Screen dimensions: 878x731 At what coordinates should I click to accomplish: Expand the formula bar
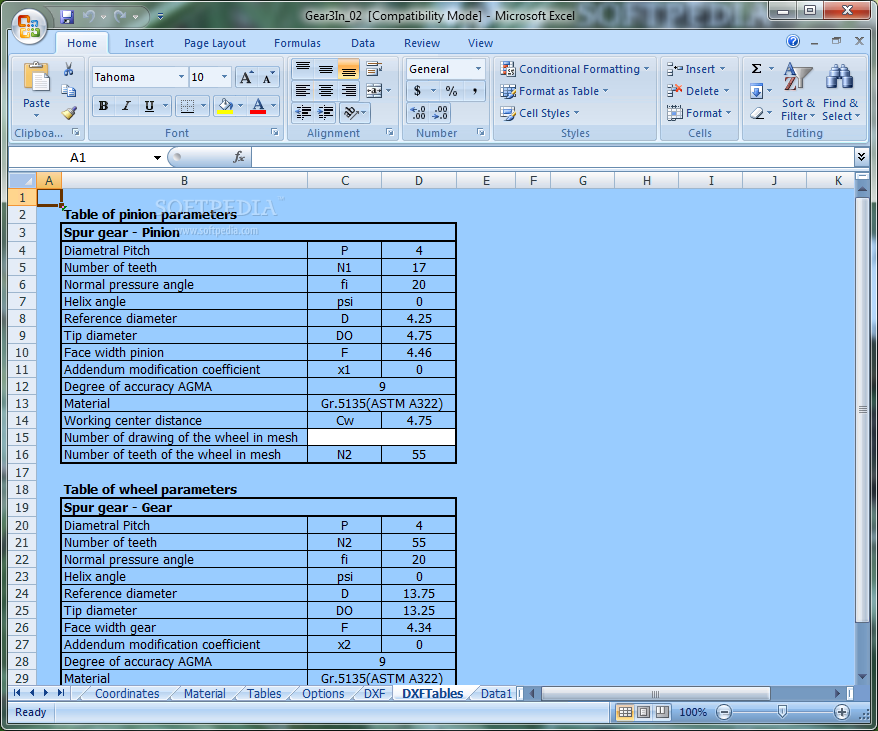(861, 157)
